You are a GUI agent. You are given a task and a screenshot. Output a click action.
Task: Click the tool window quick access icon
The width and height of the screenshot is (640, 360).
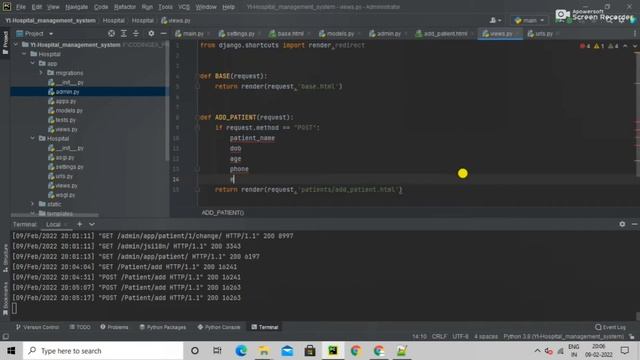click(x=5, y=337)
